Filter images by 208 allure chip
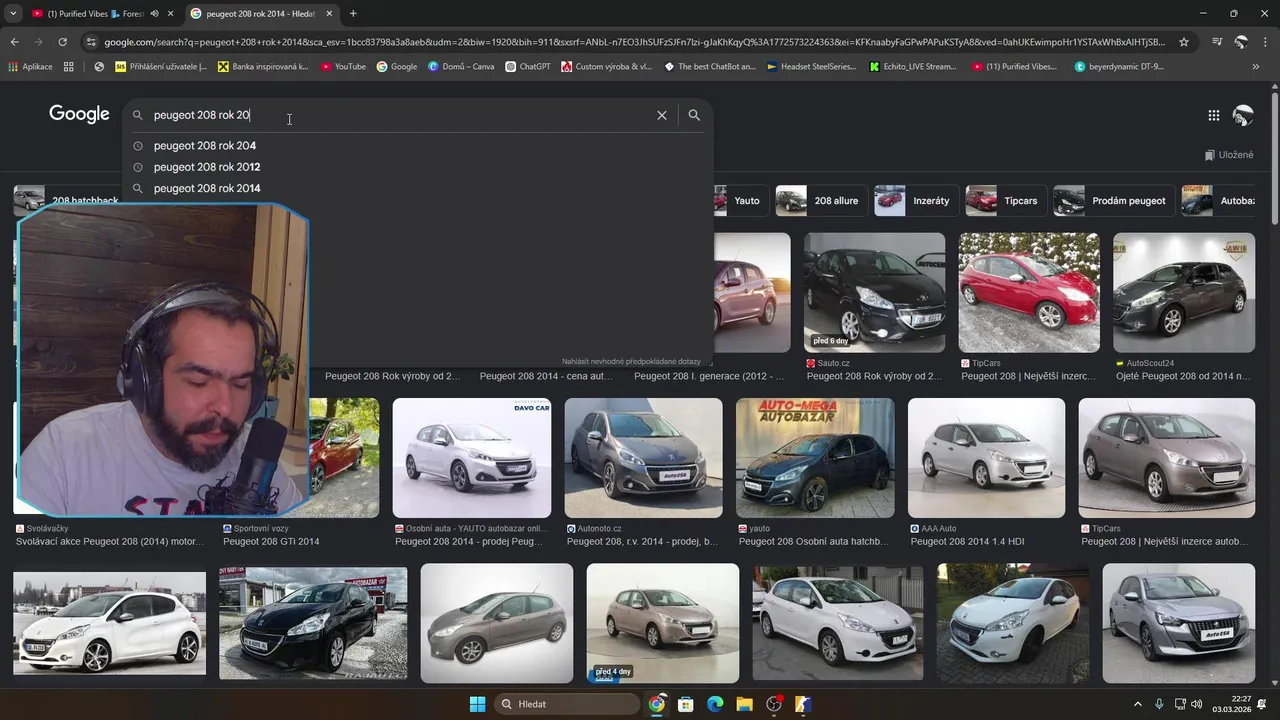The height and width of the screenshot is (720, 1280). (820, 201)
